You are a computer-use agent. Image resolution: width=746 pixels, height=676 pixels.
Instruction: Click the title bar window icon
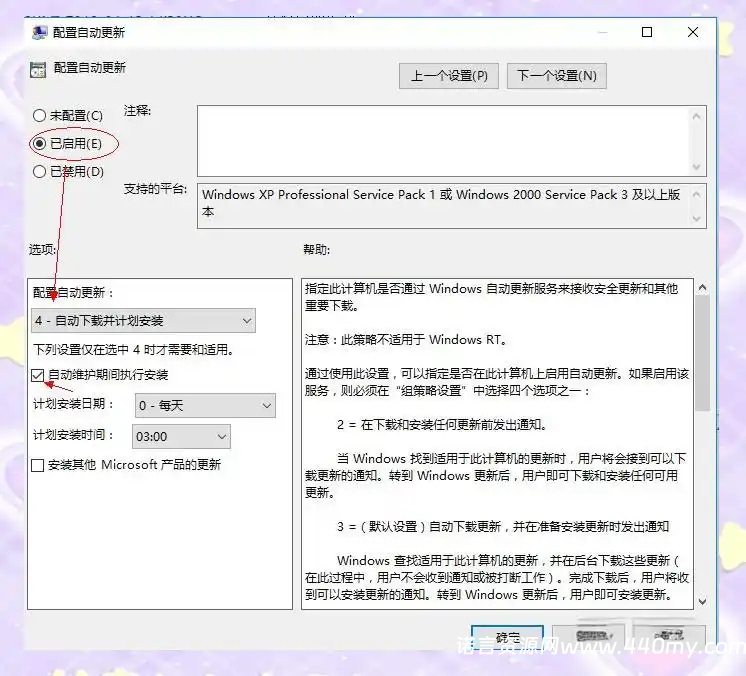click(39, 32)
